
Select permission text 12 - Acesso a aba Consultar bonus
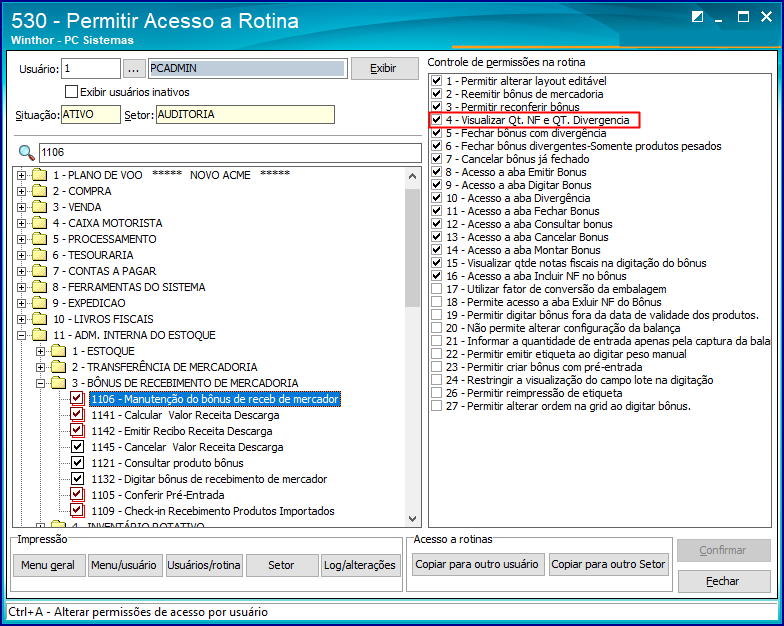tap(529, 224)
